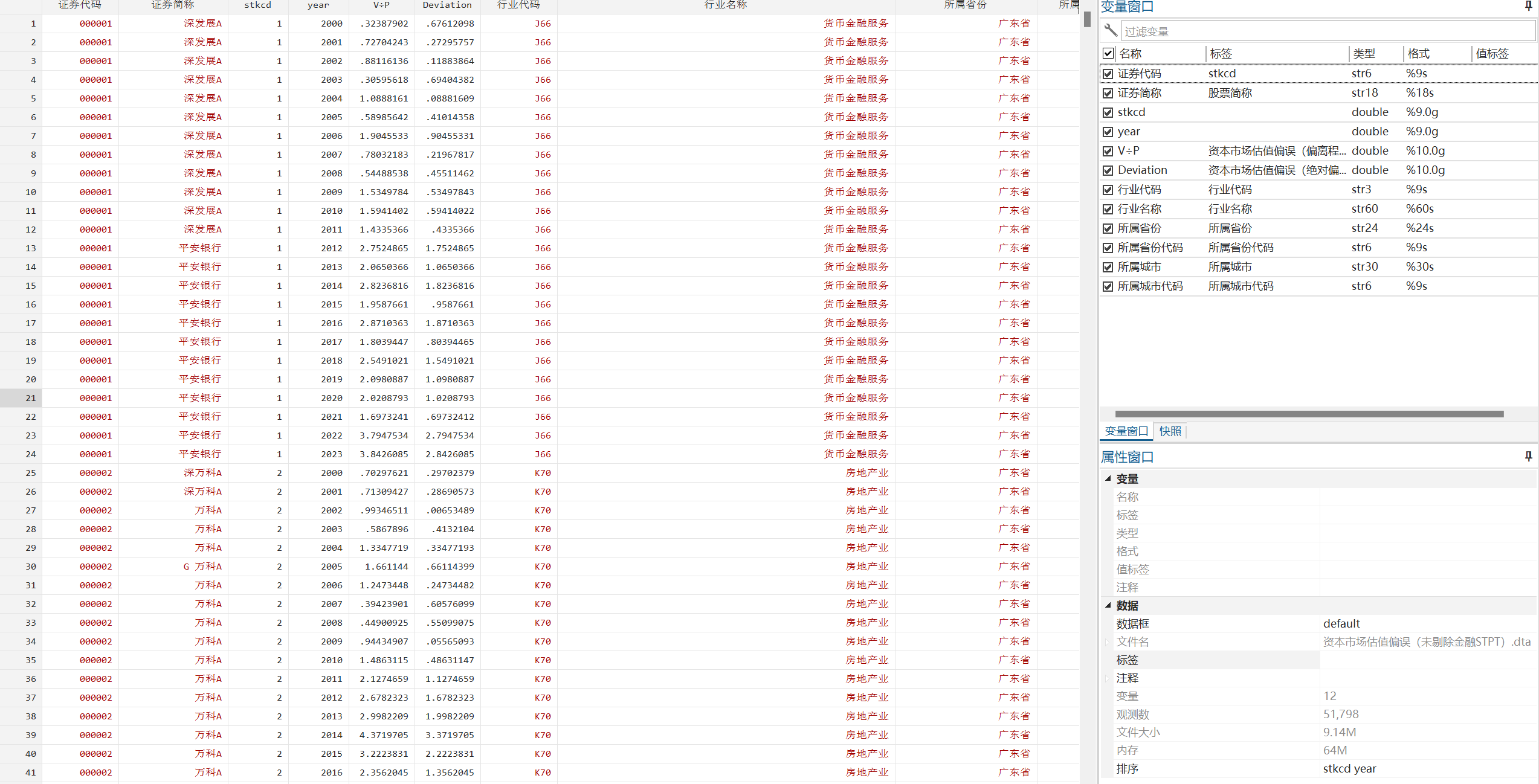1539x784 pixels.
Task: Uncheck the 证券代码 variable checkbox
Action: pos(1108,74)
